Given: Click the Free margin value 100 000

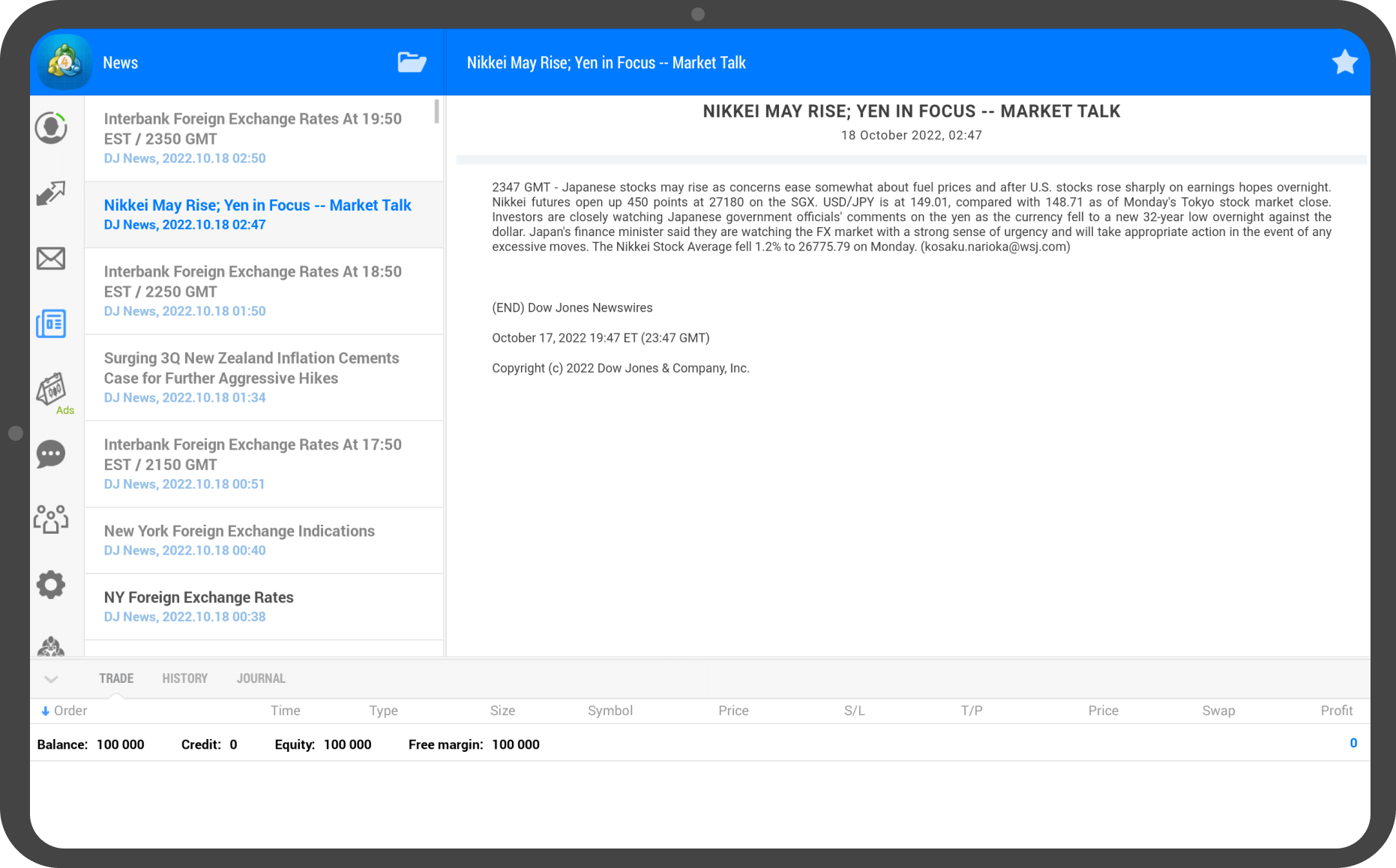Looking at the screenshot, I should [516, 744].
